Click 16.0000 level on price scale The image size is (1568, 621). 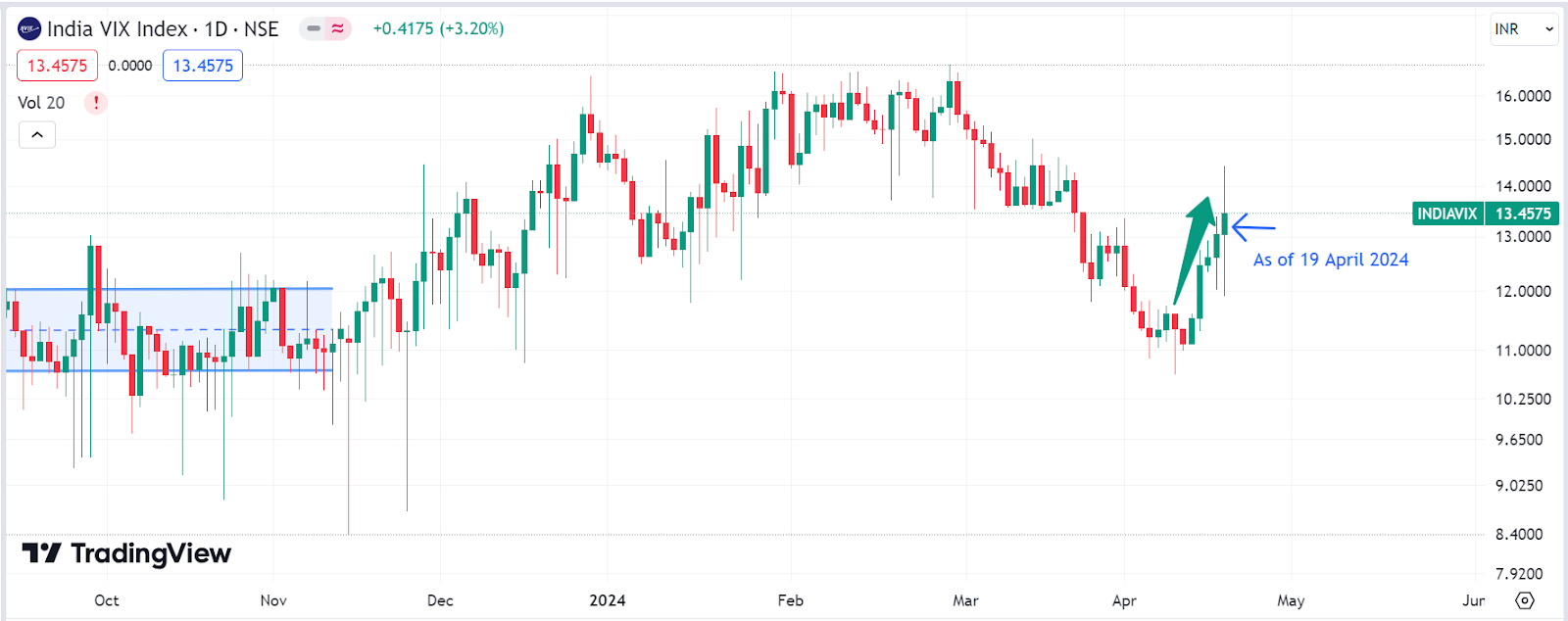coord(1523,96)
